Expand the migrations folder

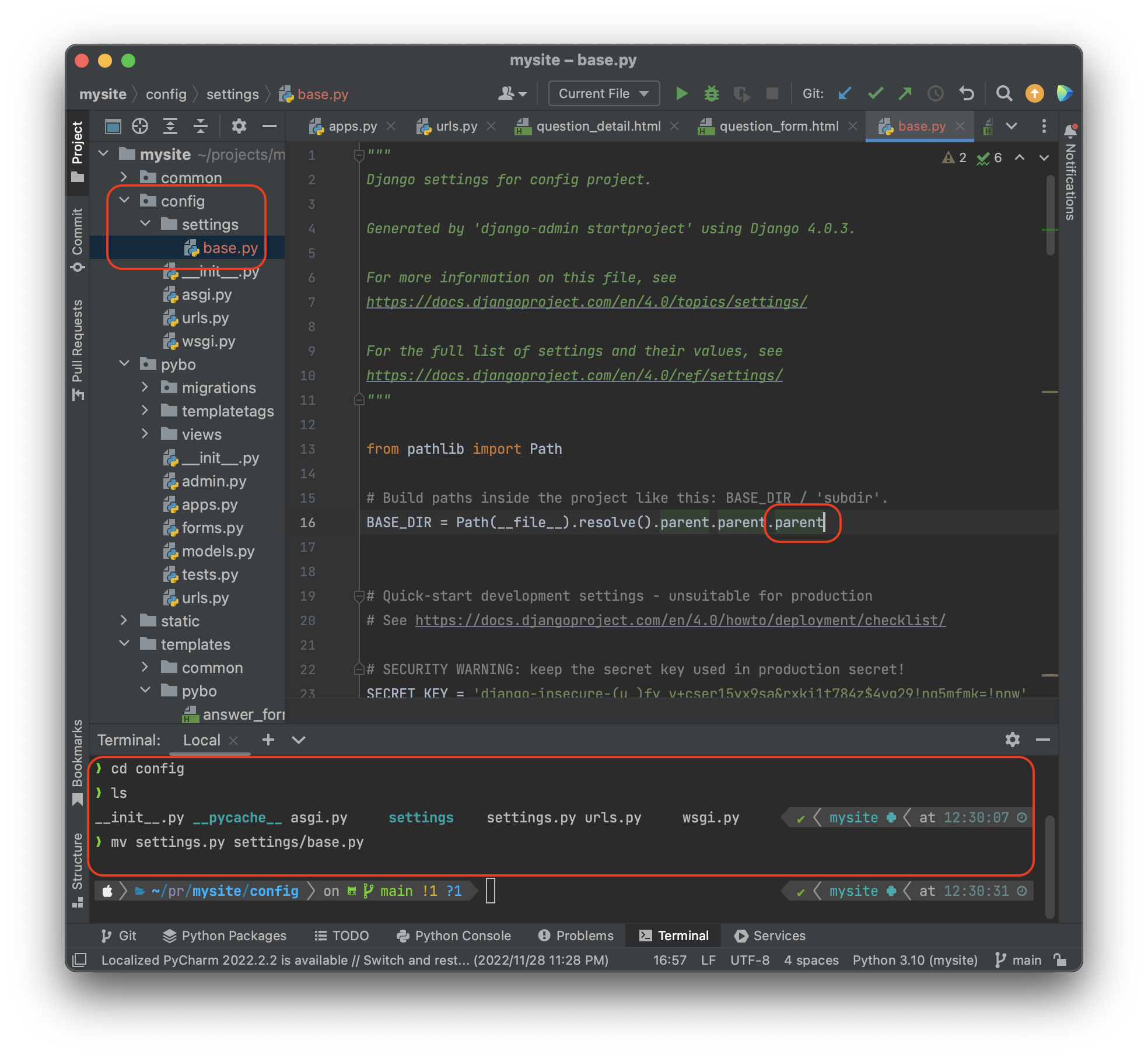click(x=145, y=387)
